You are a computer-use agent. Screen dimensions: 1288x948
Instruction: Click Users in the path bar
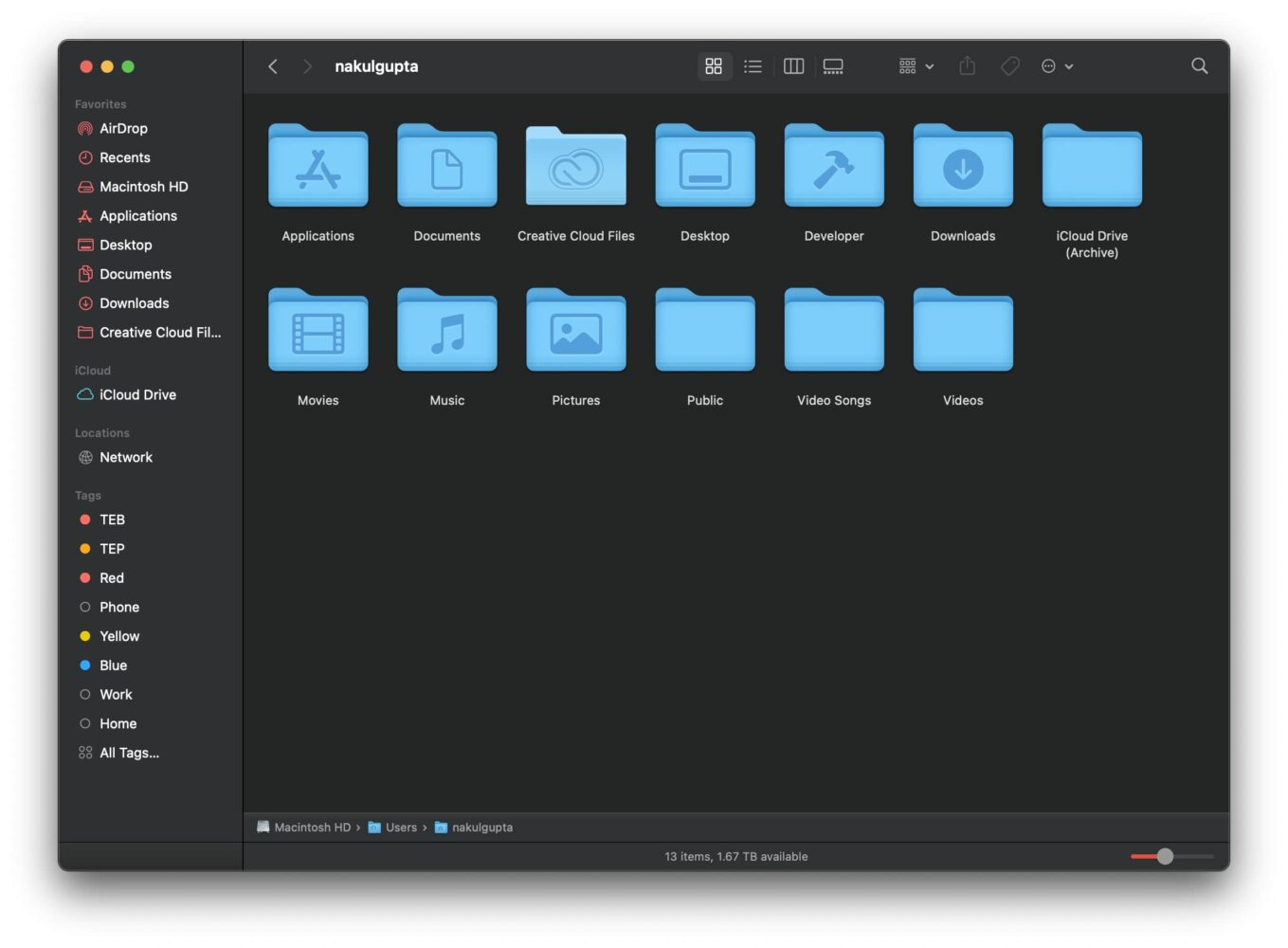pos(401,828)
